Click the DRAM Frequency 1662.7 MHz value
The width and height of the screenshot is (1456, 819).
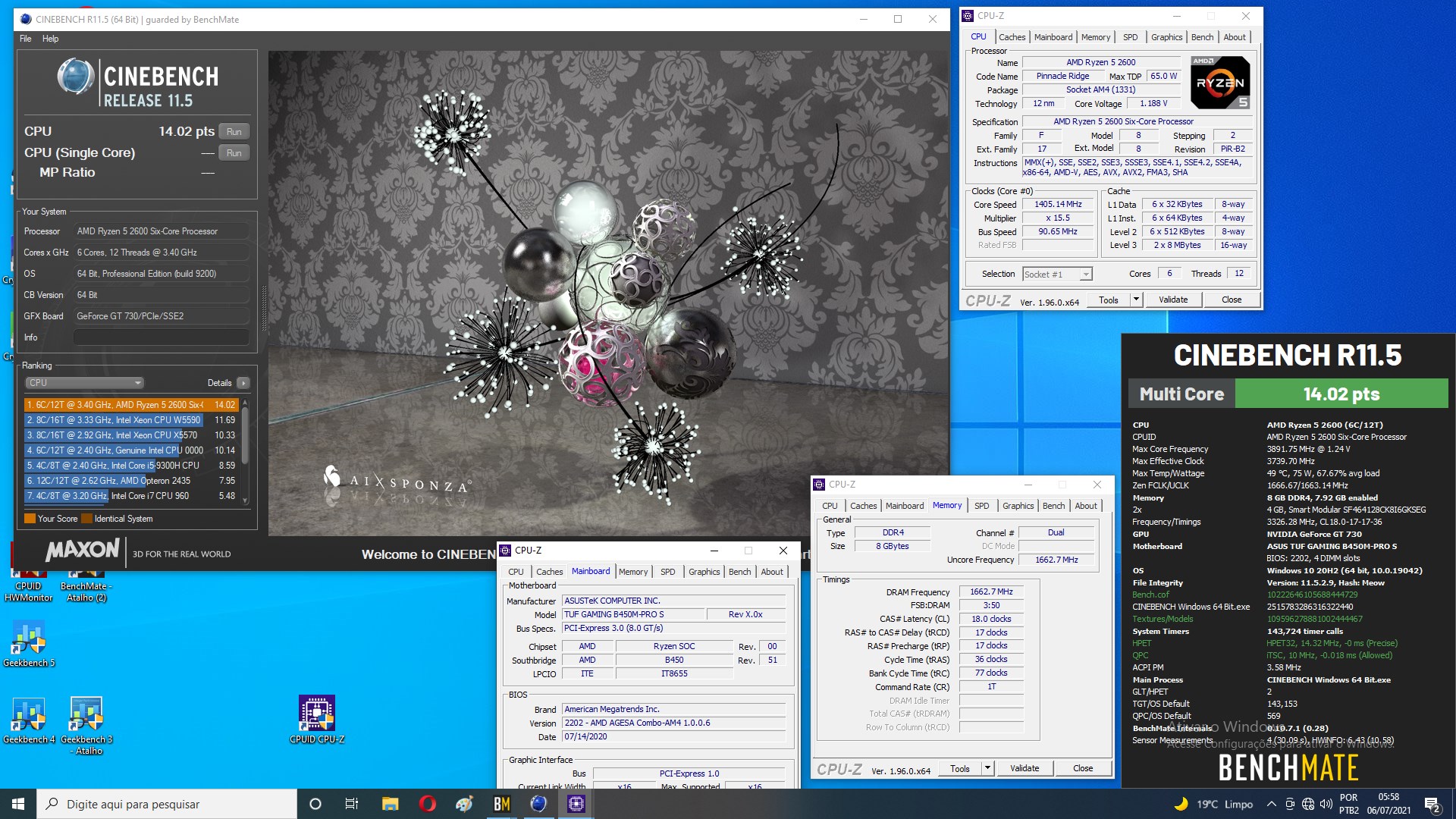(991, 592)
